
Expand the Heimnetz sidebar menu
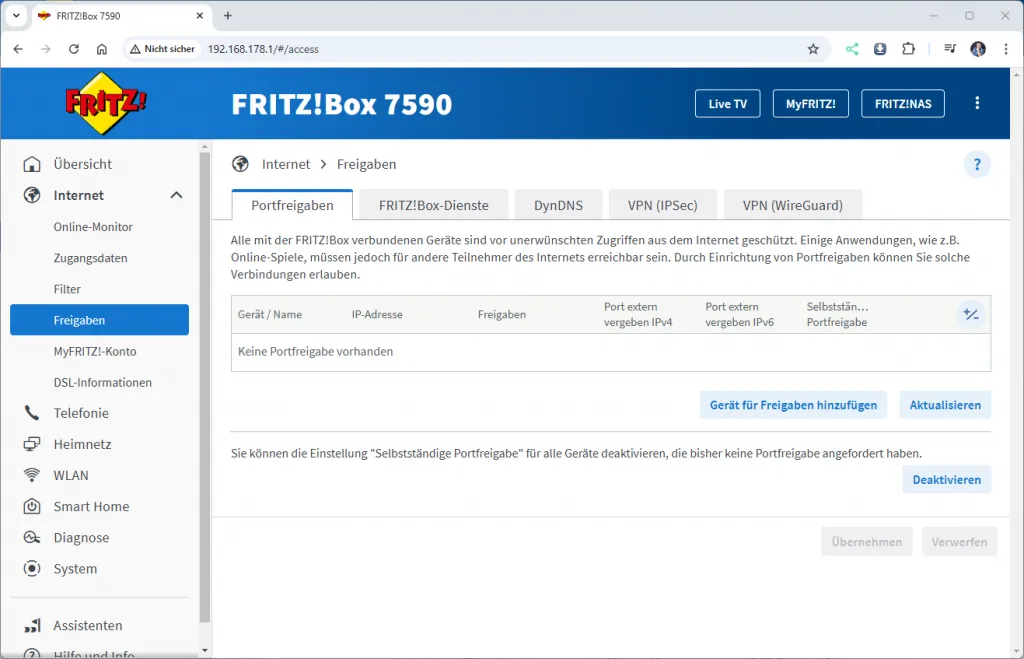pos(82,444)
